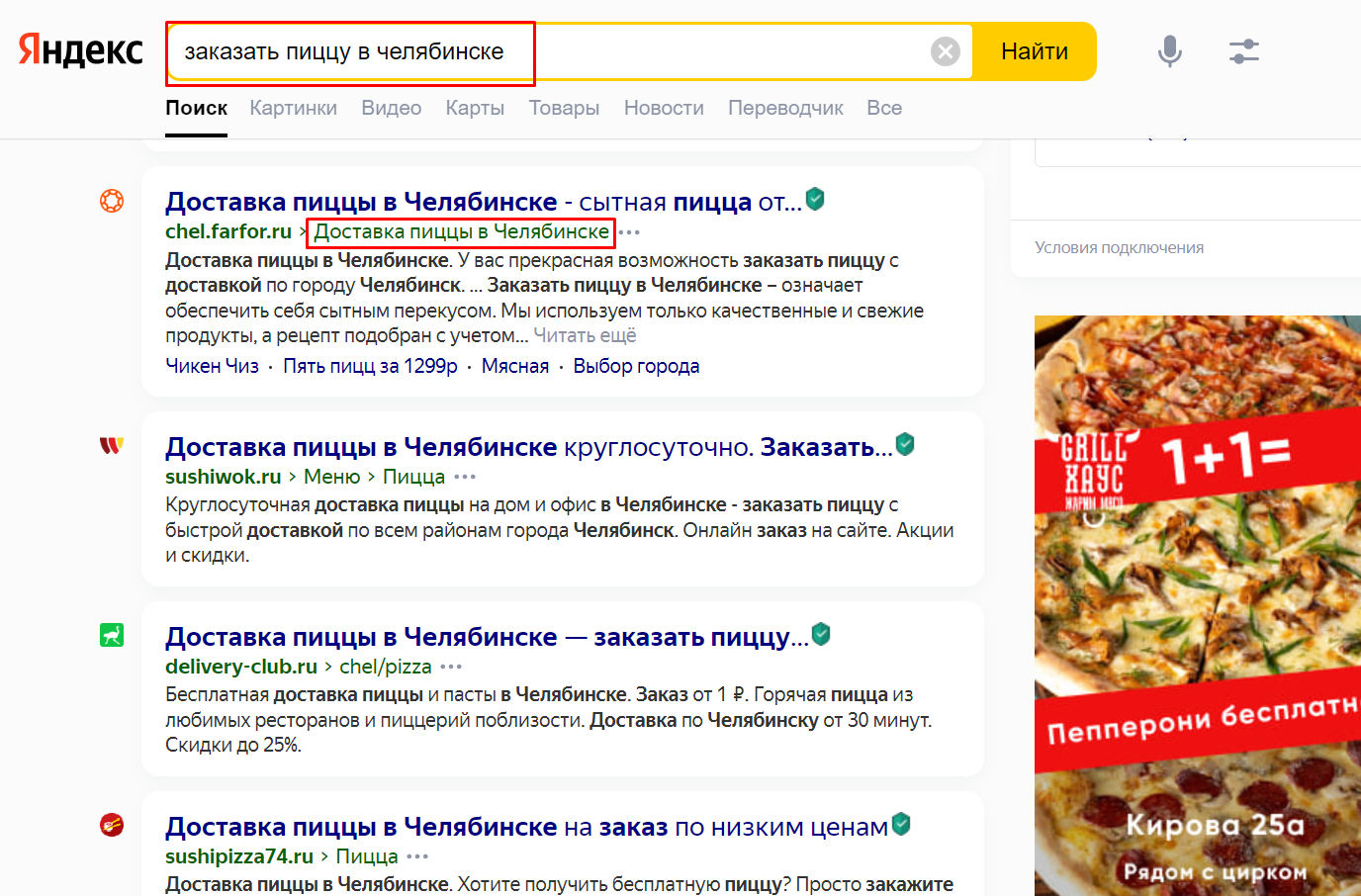Click the Яндекс logo
Screen dimensions: 1361x896
[x=81, y=50]
